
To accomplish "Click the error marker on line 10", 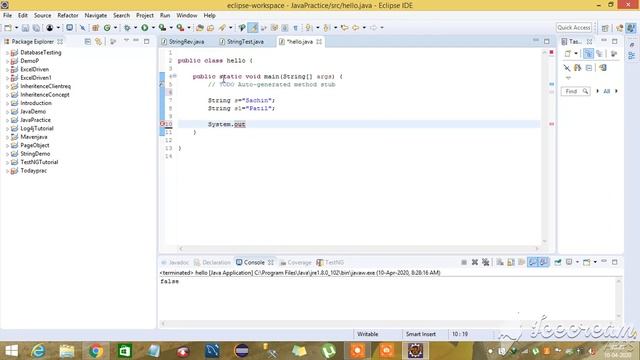I will (162, 124).
